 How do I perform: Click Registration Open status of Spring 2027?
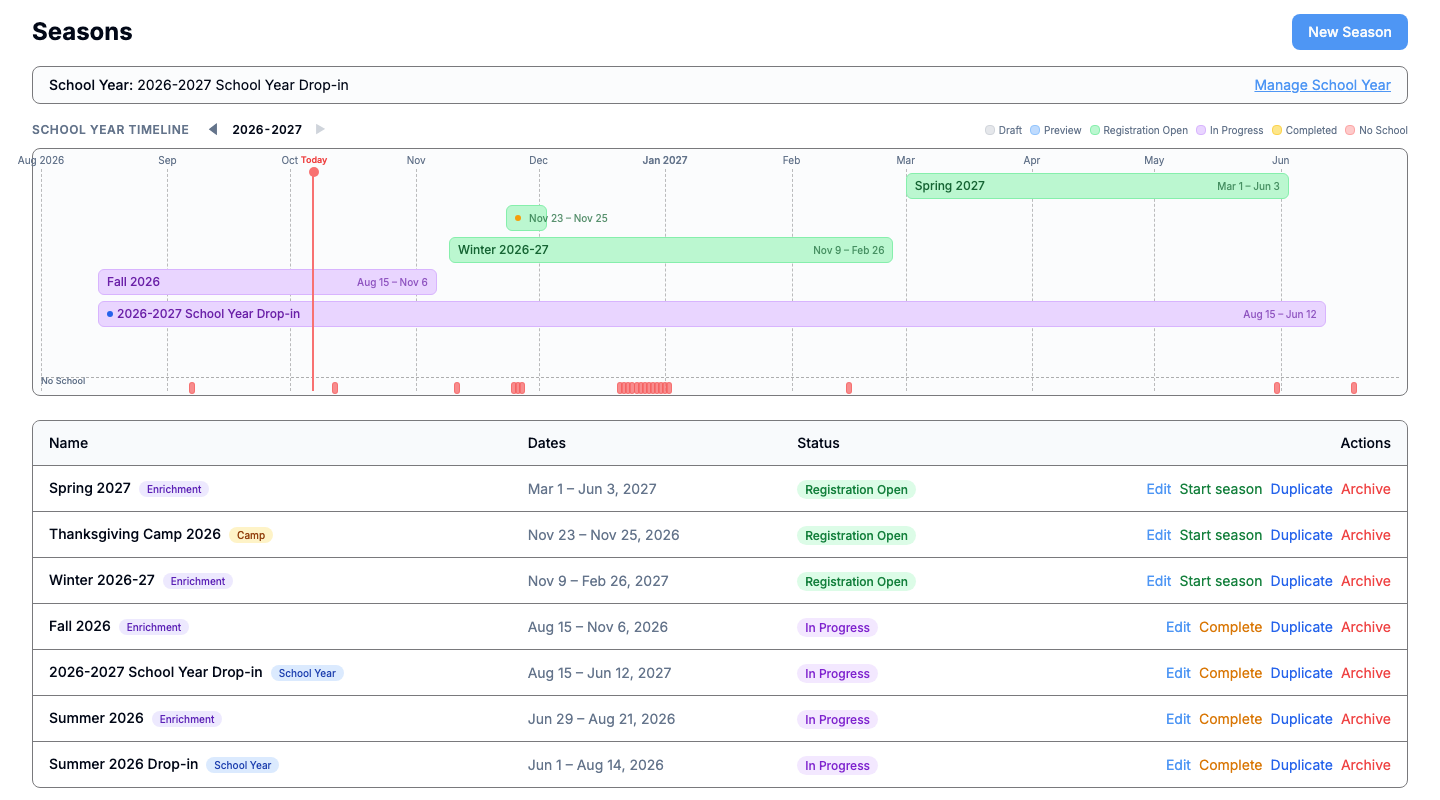tap(856, 490)
